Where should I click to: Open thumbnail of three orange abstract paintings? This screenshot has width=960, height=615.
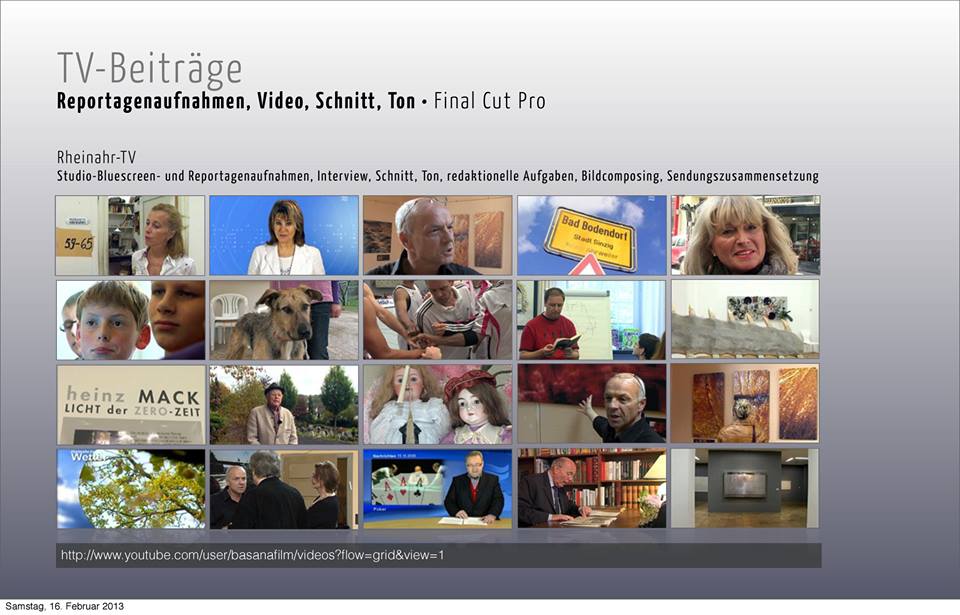[745, 405]
